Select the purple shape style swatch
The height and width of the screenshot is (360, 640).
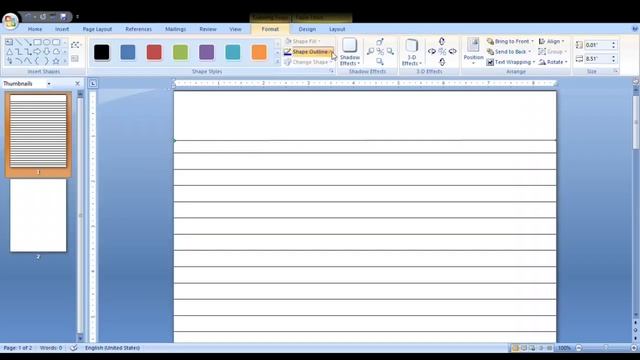207,52
